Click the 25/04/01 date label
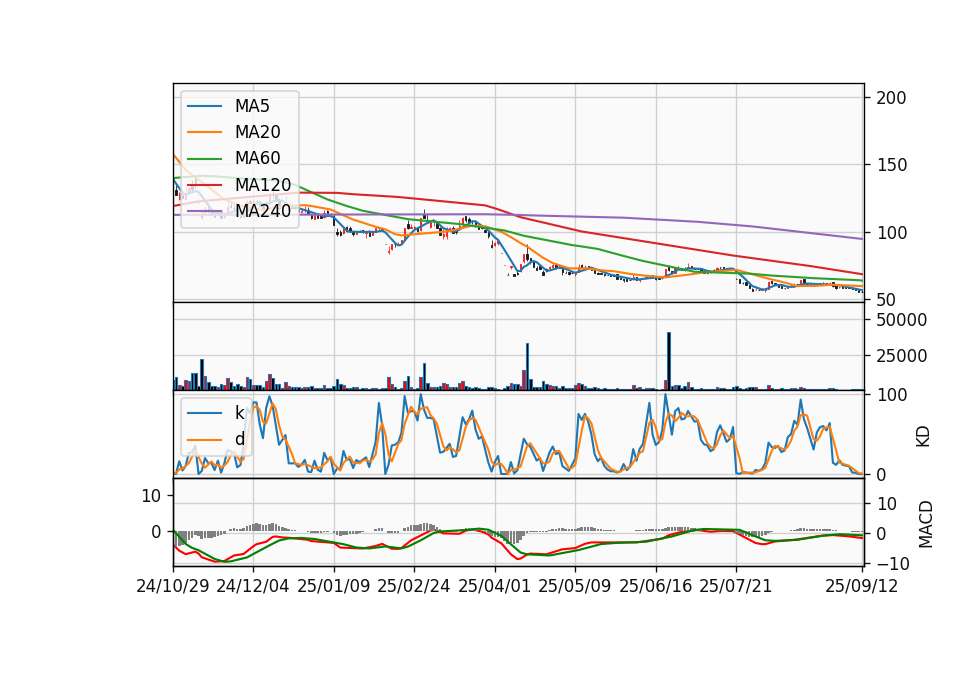 click(495, 587)
